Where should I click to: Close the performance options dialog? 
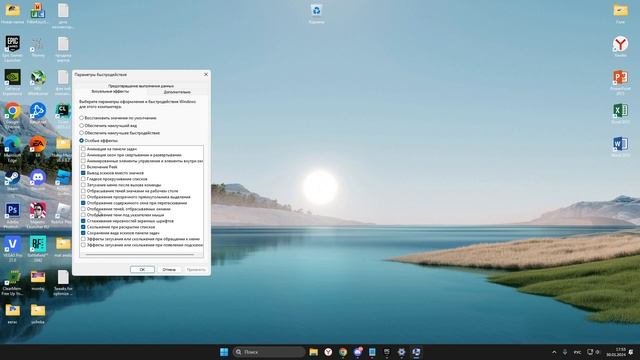(206, 74)
